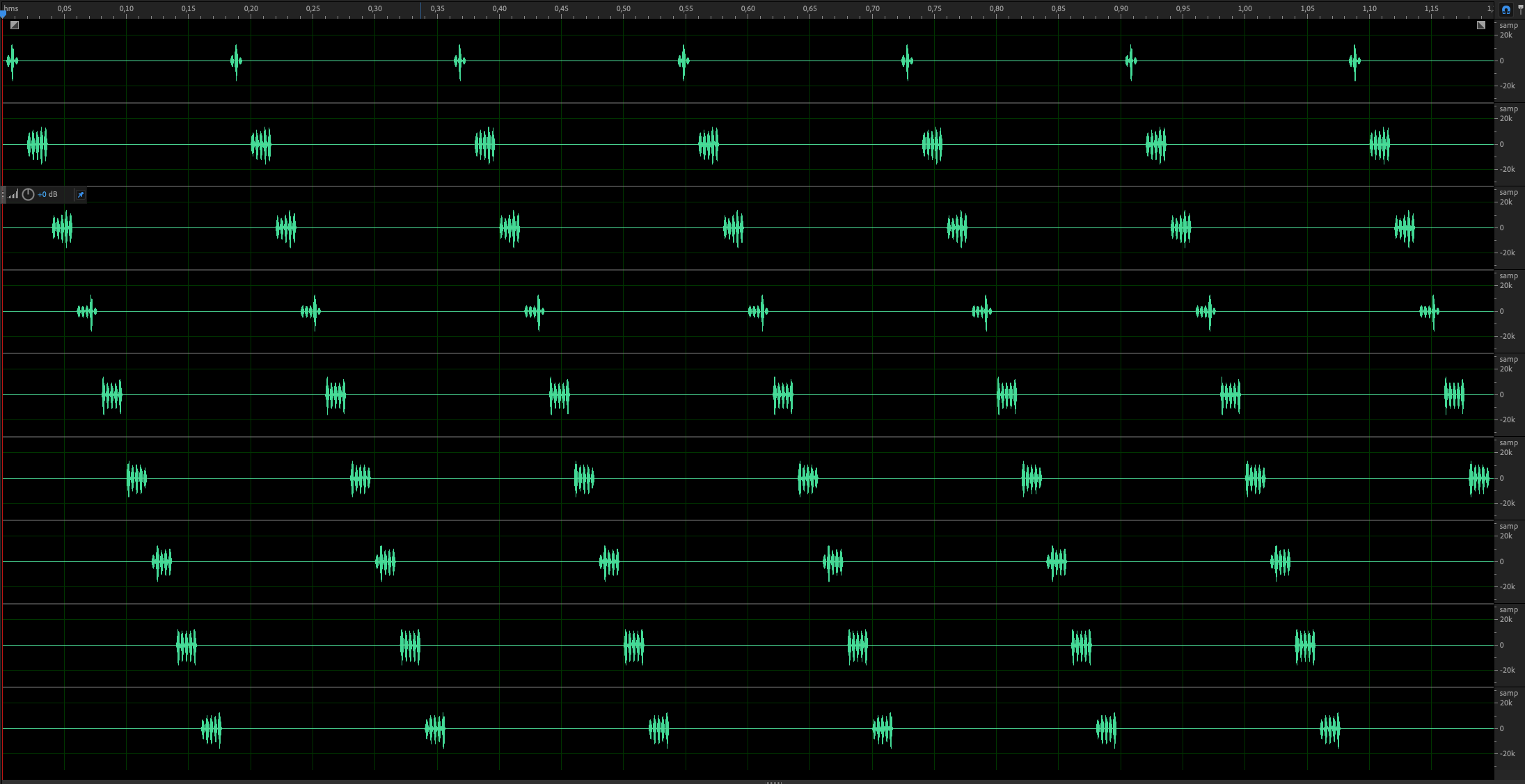Click the hms time format label
1525x784 pixels.
tap(12, 9)
